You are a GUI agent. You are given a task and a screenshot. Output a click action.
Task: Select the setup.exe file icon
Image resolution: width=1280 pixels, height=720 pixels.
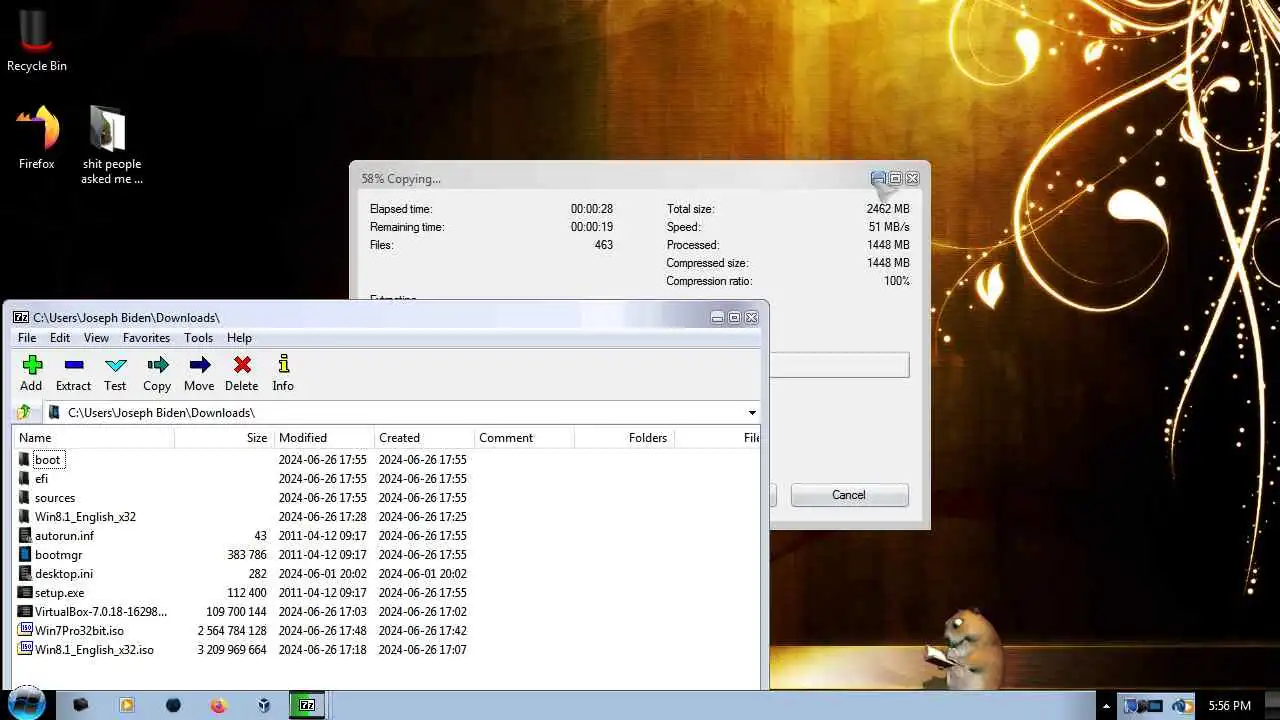coord(25,592)
